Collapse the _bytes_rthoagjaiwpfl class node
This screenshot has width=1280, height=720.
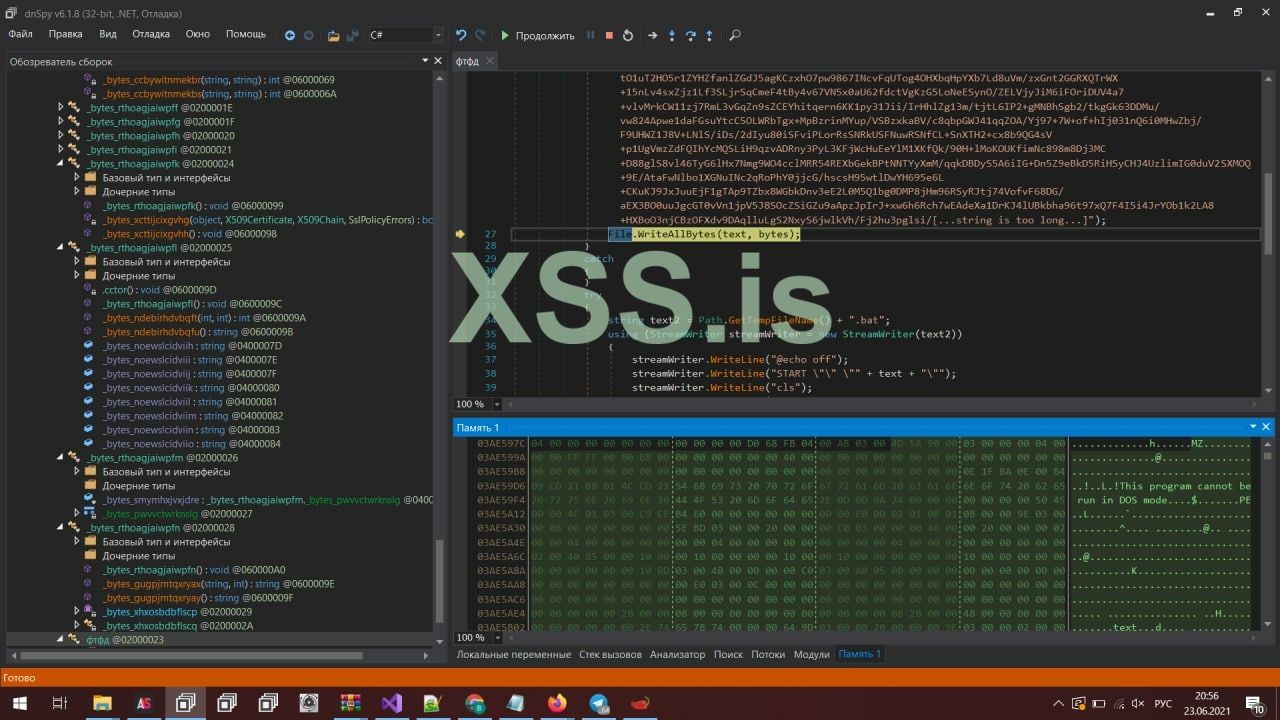coord(61,247)
